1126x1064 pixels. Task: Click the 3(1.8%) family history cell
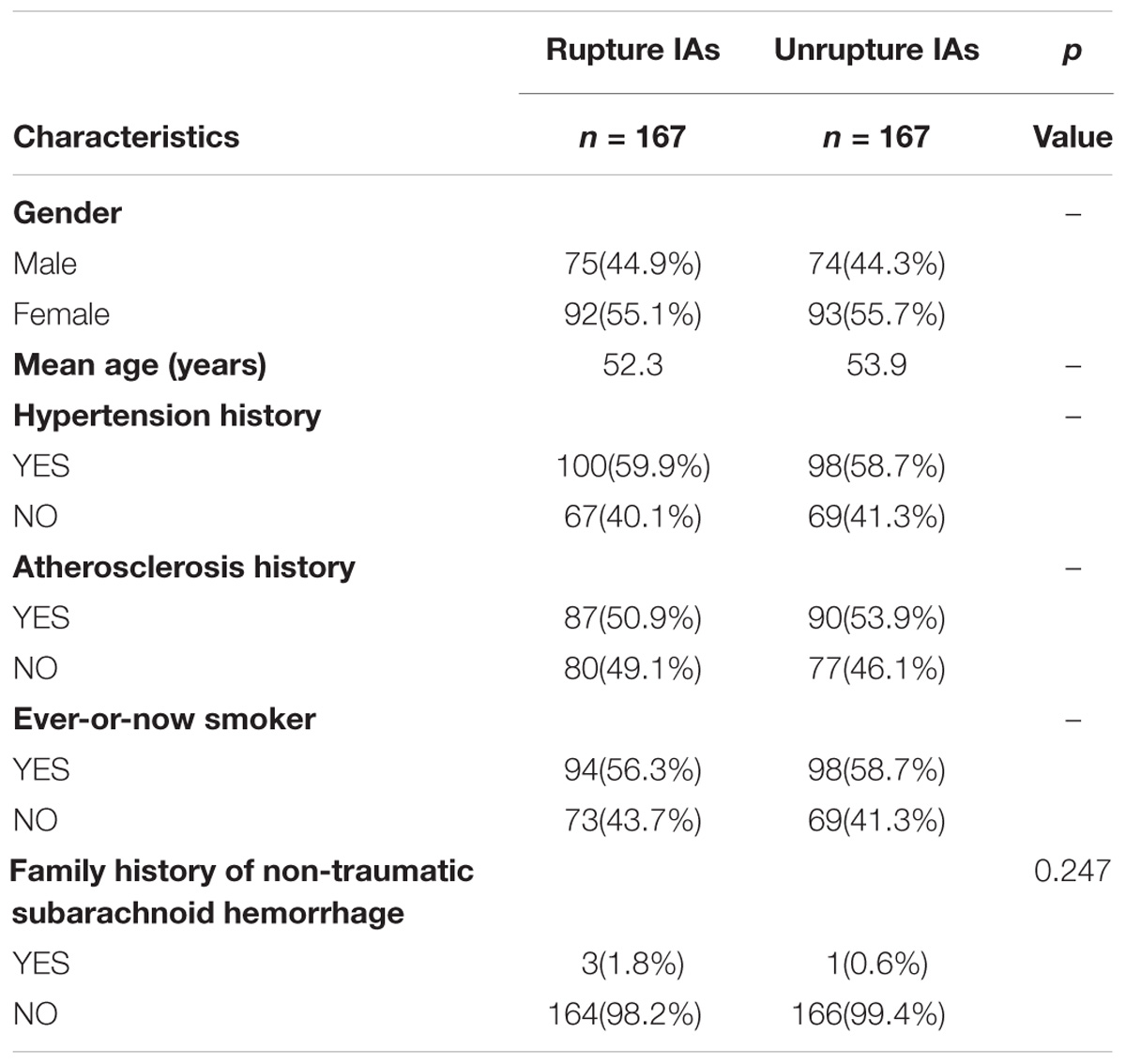pyautogui.click(x=633, y=964)
